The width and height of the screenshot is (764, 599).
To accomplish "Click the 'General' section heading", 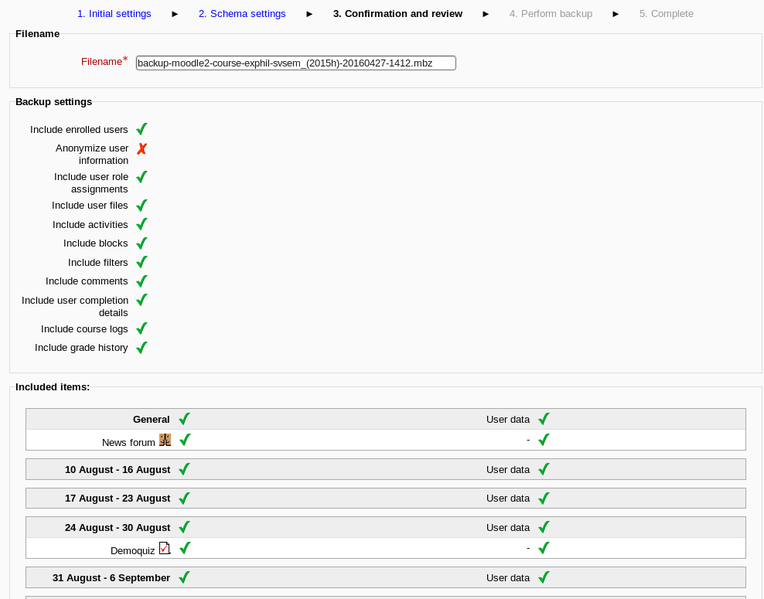I will (x=151, y=419).
